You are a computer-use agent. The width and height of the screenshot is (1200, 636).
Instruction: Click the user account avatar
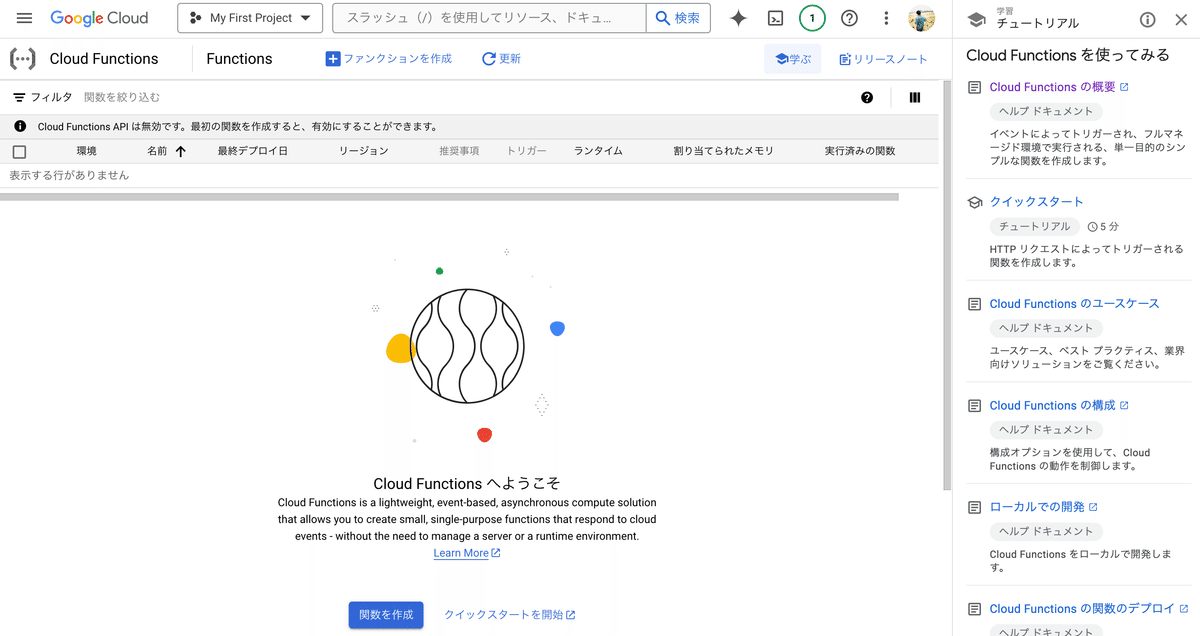[x=921, y=18]
